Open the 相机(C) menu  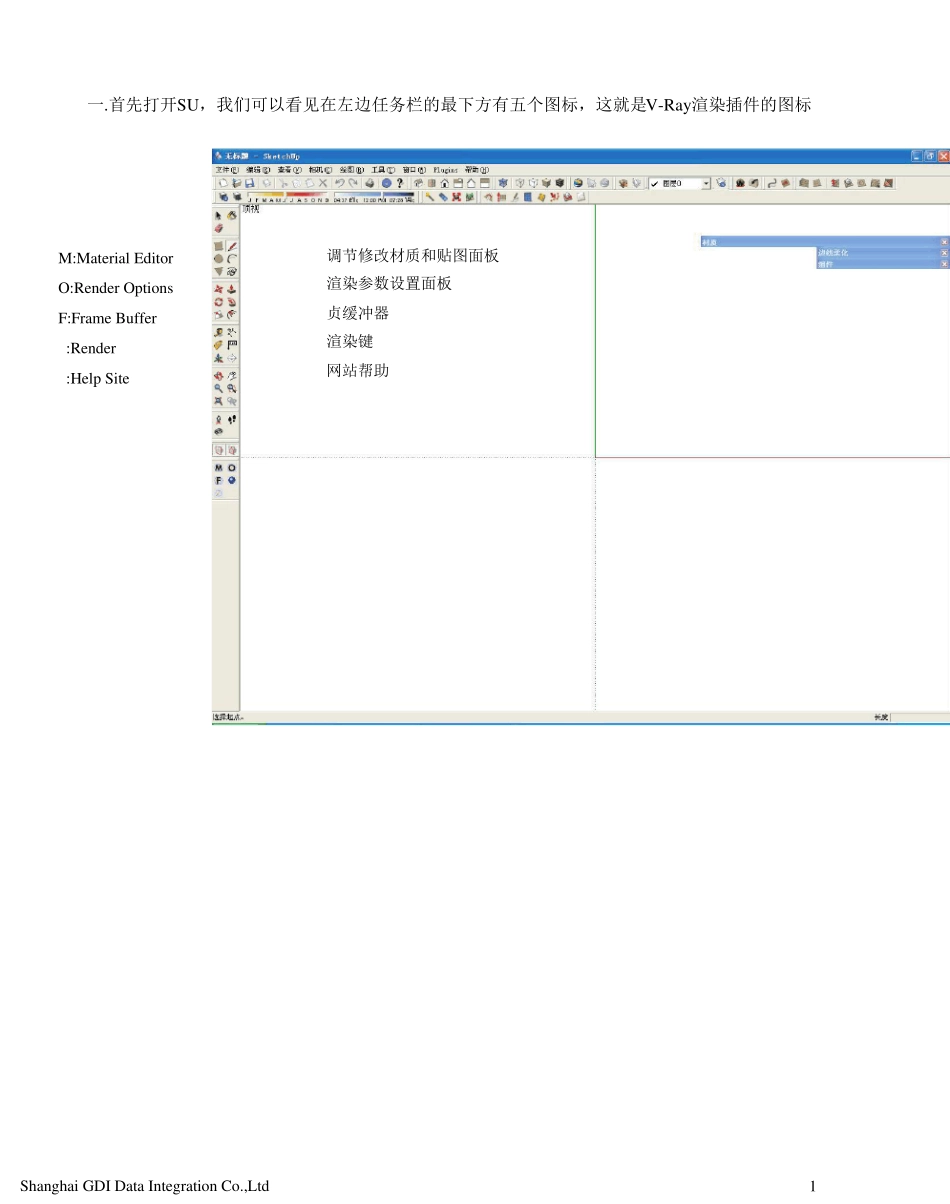321,170
